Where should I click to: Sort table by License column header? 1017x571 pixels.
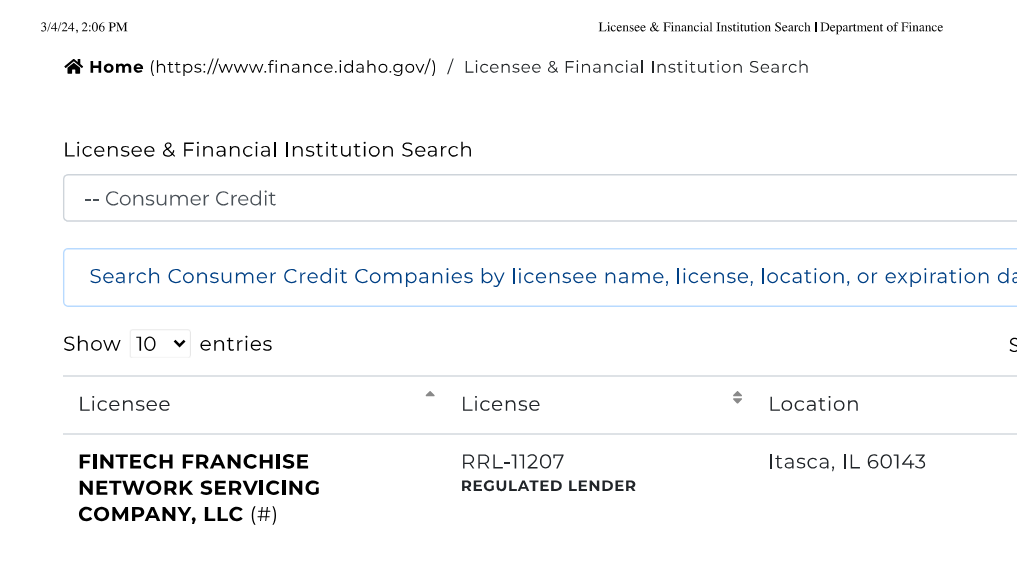coord(501,404)
